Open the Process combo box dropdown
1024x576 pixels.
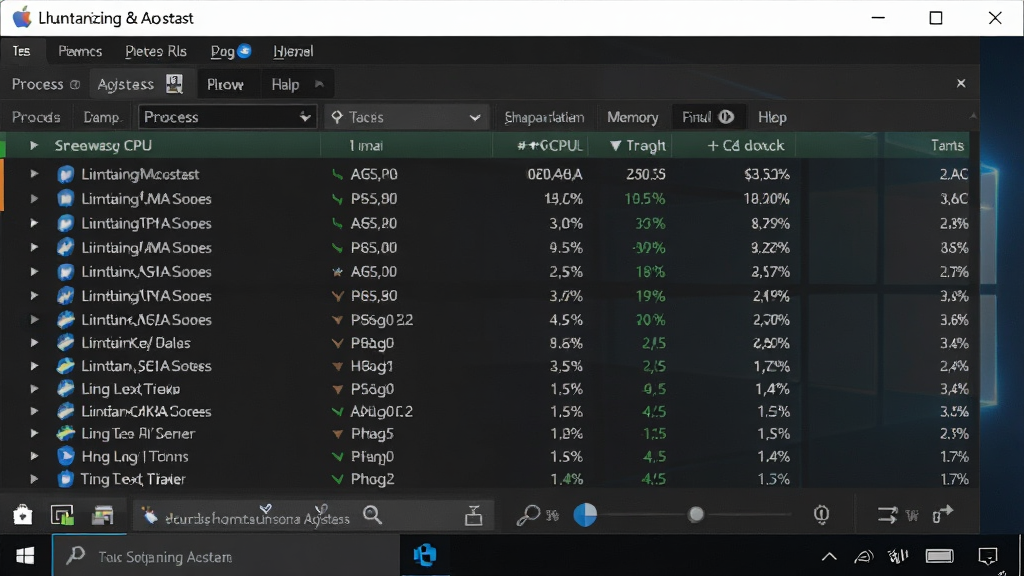click(x=227, y=117)
